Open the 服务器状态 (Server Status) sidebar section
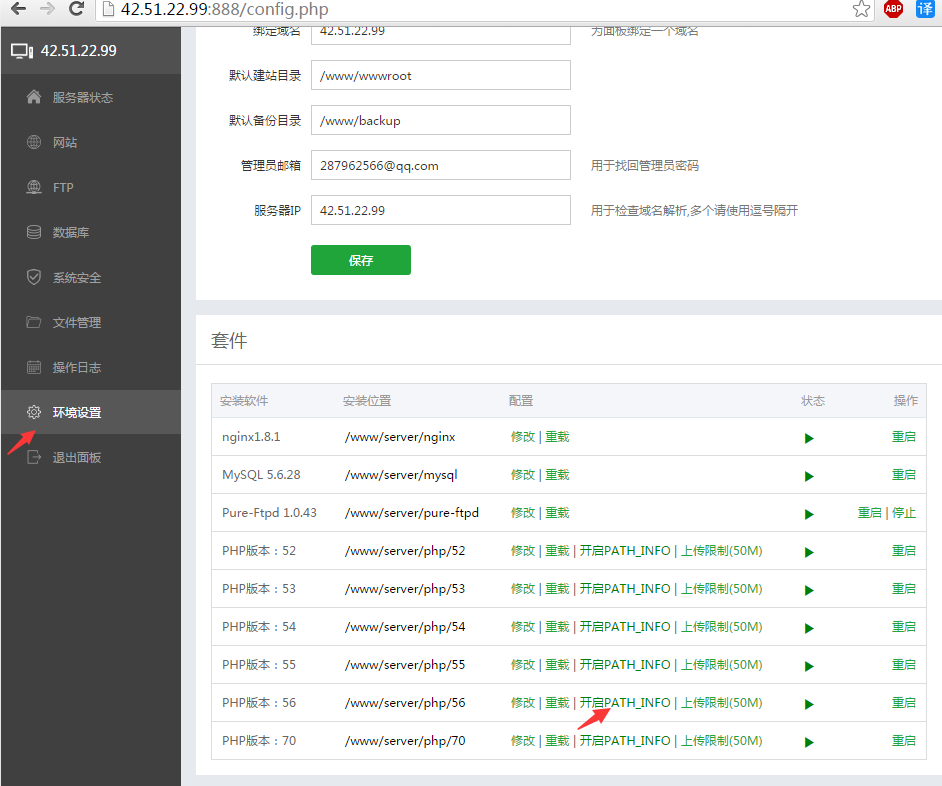The image size is (942, 786). pyautogui.click(x=70, y=97)
